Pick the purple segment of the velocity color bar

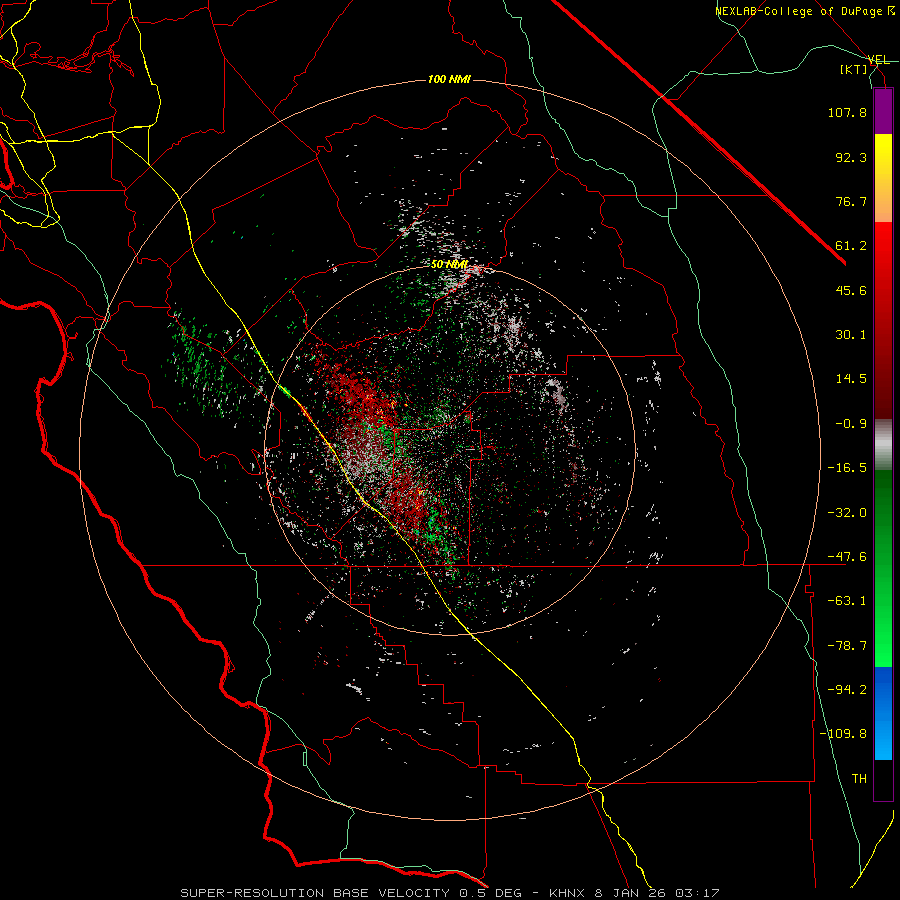(883, 112)
